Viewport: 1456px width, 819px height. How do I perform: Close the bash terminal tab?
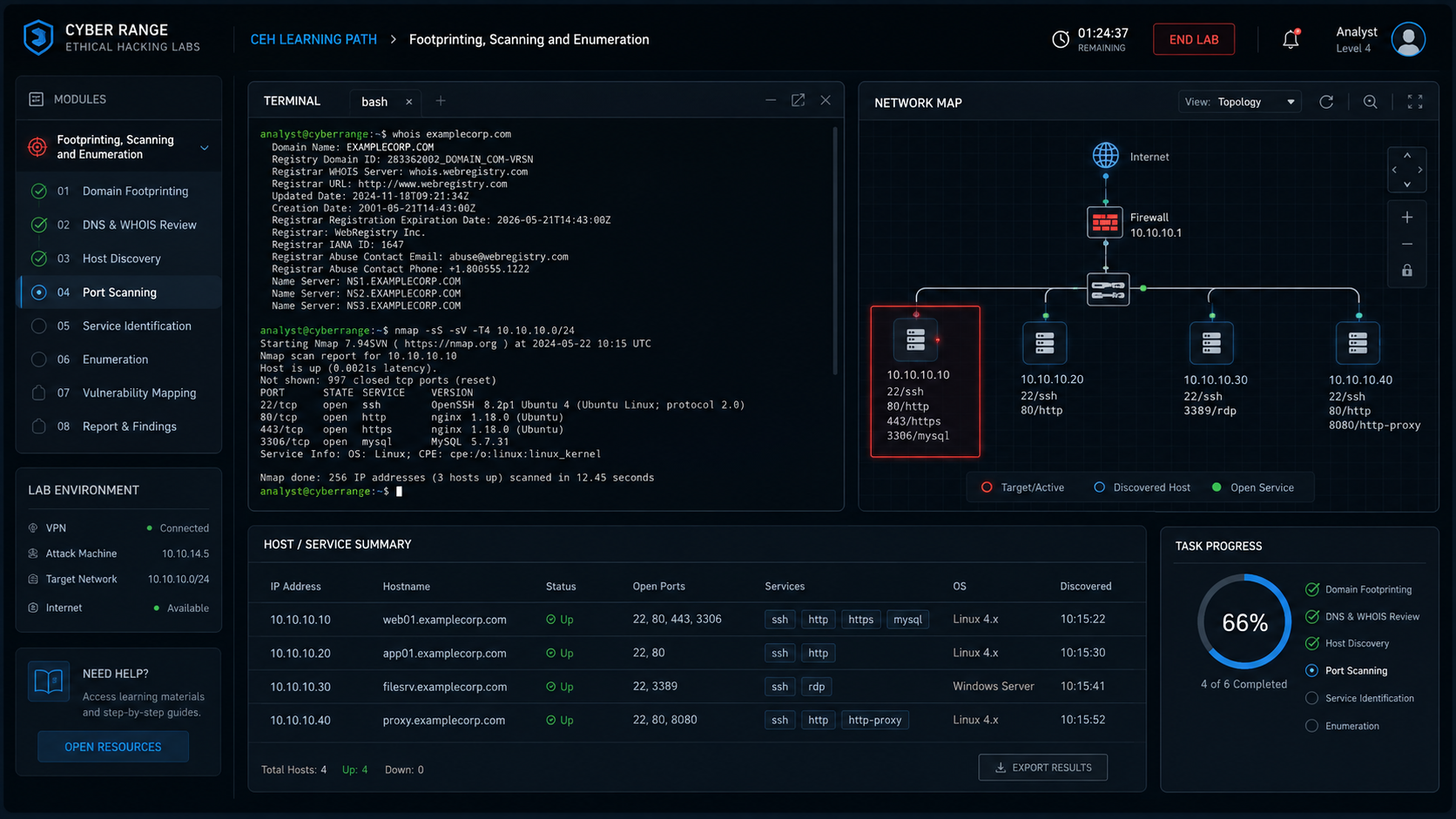(x=409, y=102)
